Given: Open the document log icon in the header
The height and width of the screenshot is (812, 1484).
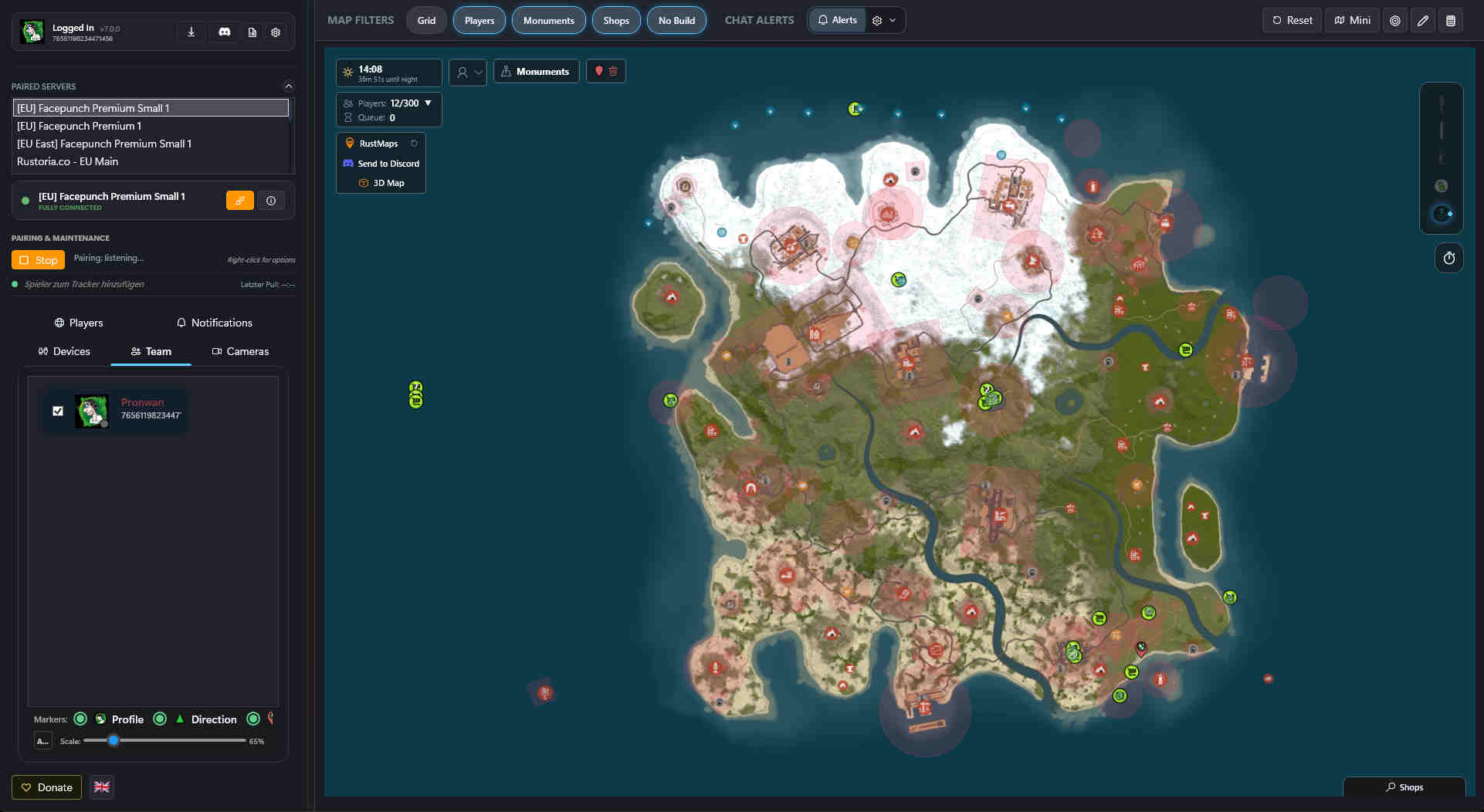Looking at the screenshot, I should coord(252,32).
